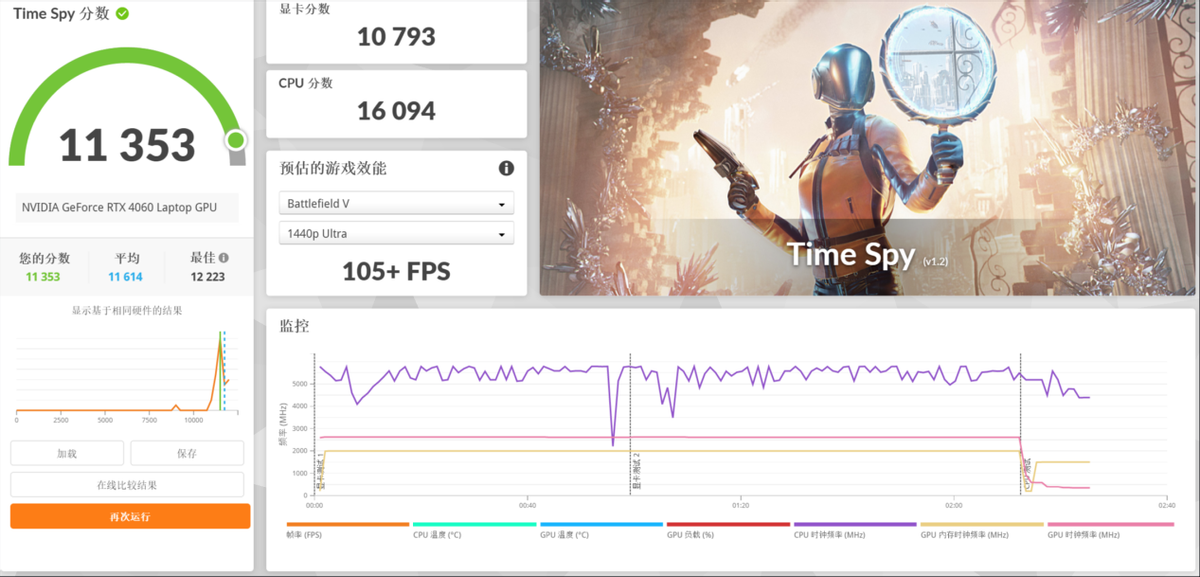The height and width of the screenshot is (577, 1200).
Task: Toggle the GPU 负载 (%) legend series
Action: pos(728,524)
